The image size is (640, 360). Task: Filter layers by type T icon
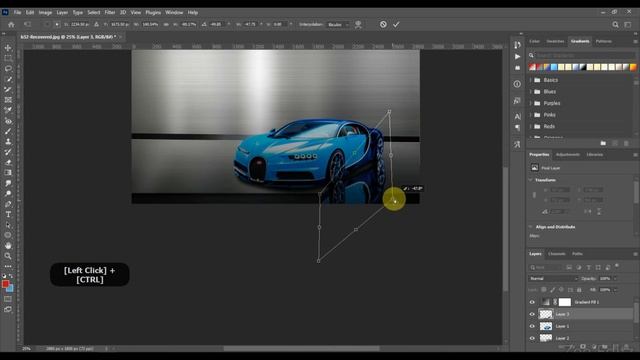pos(588,267)
